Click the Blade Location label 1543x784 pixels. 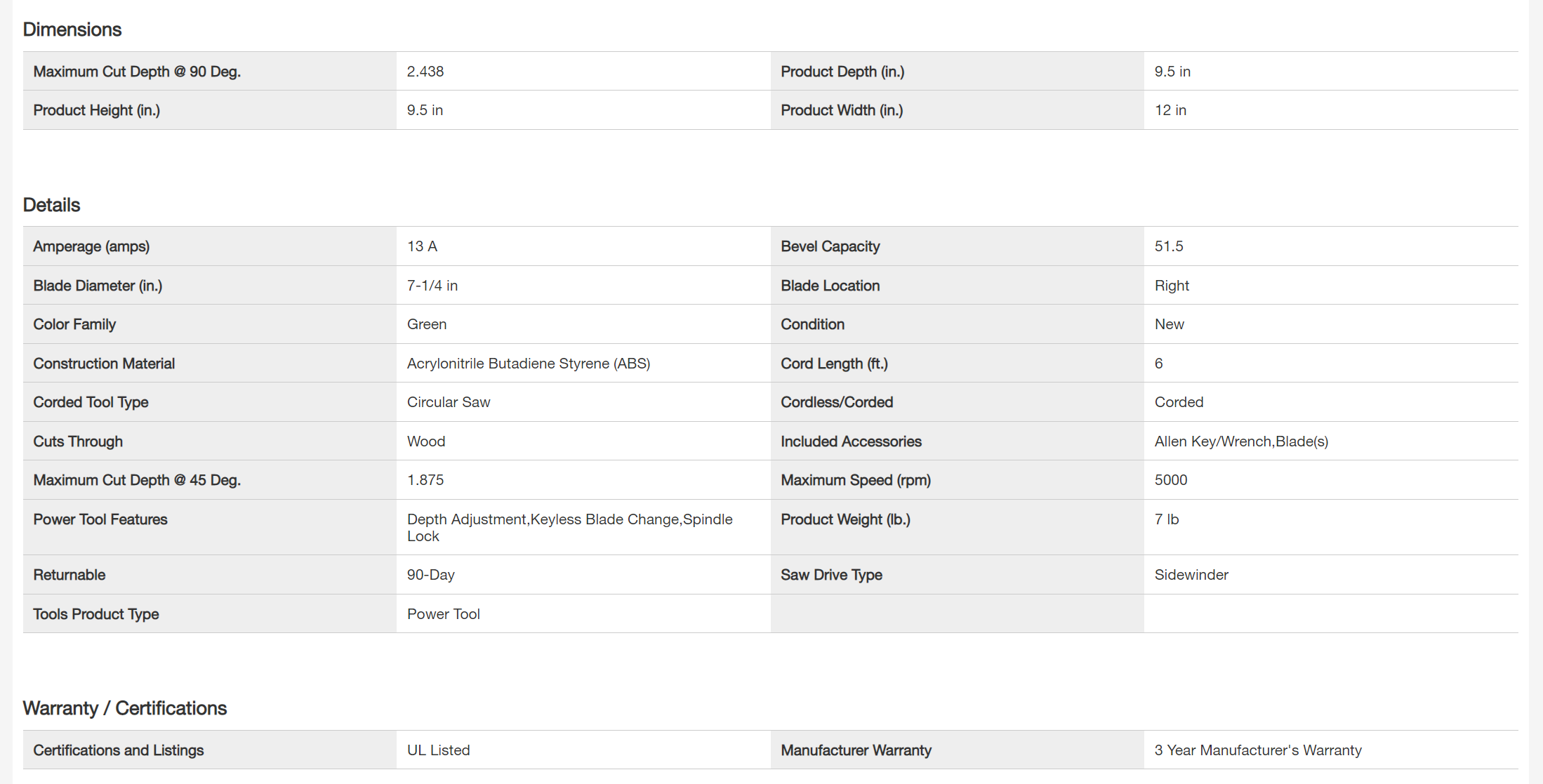tap(830, 286)
